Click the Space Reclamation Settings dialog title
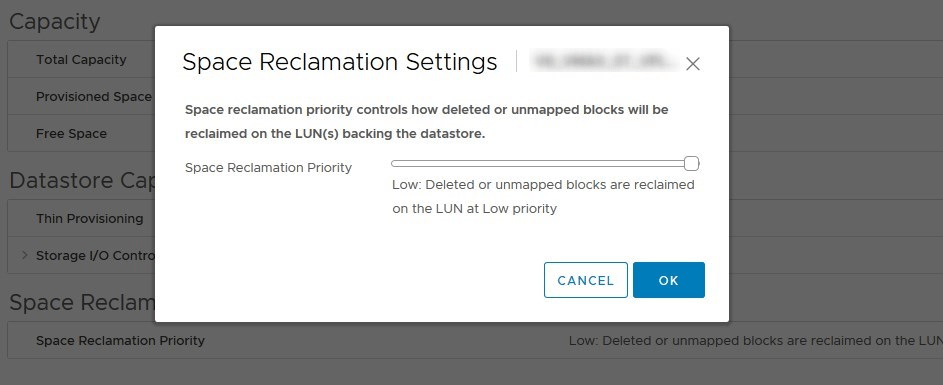This screenshot has height=385, width=943. point(340,62)
